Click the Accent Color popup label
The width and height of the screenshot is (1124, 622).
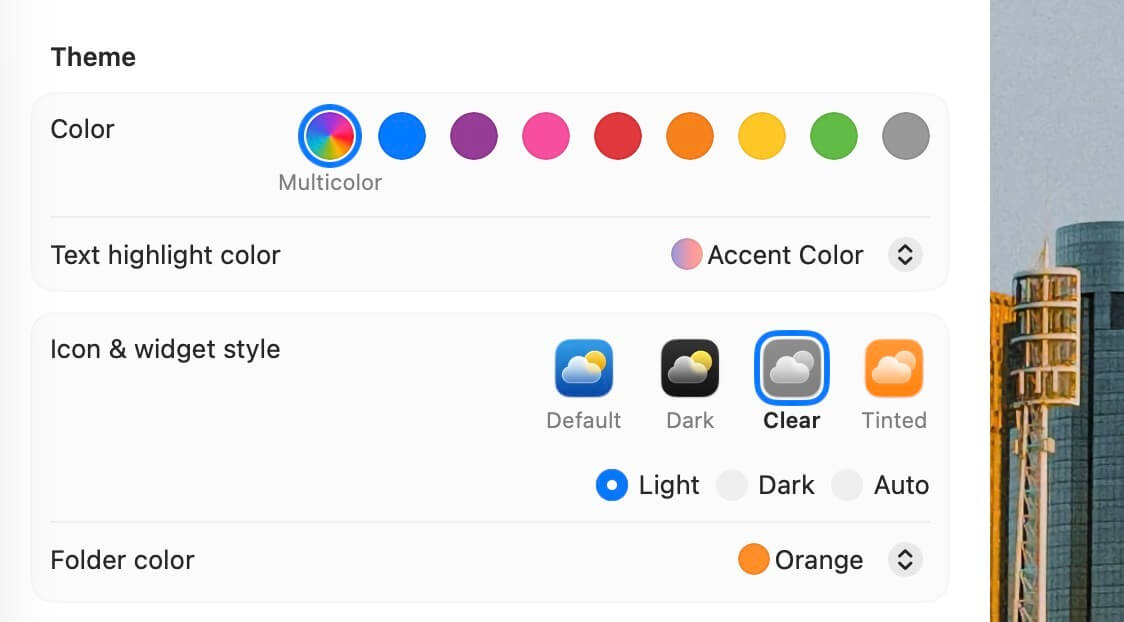[785, 255]
